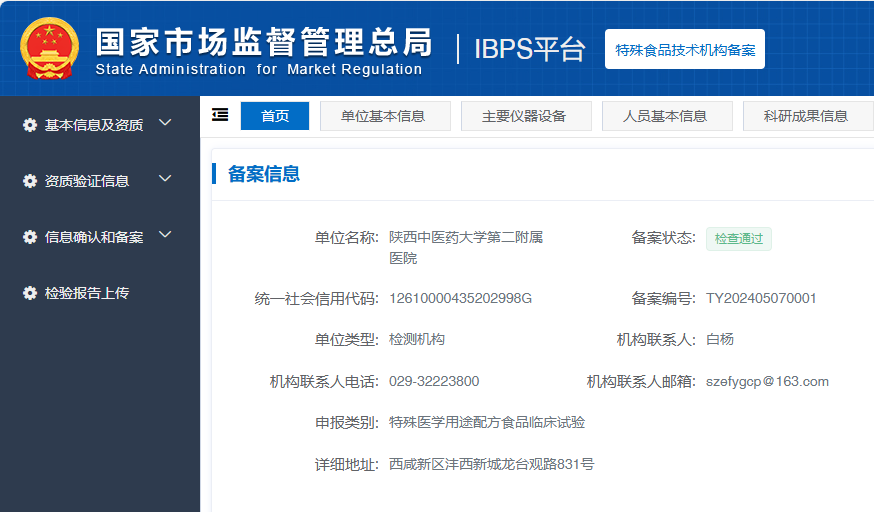874x513 pixels.
Task: Click the 机构联系人 field label
Action: coord(656,340)
